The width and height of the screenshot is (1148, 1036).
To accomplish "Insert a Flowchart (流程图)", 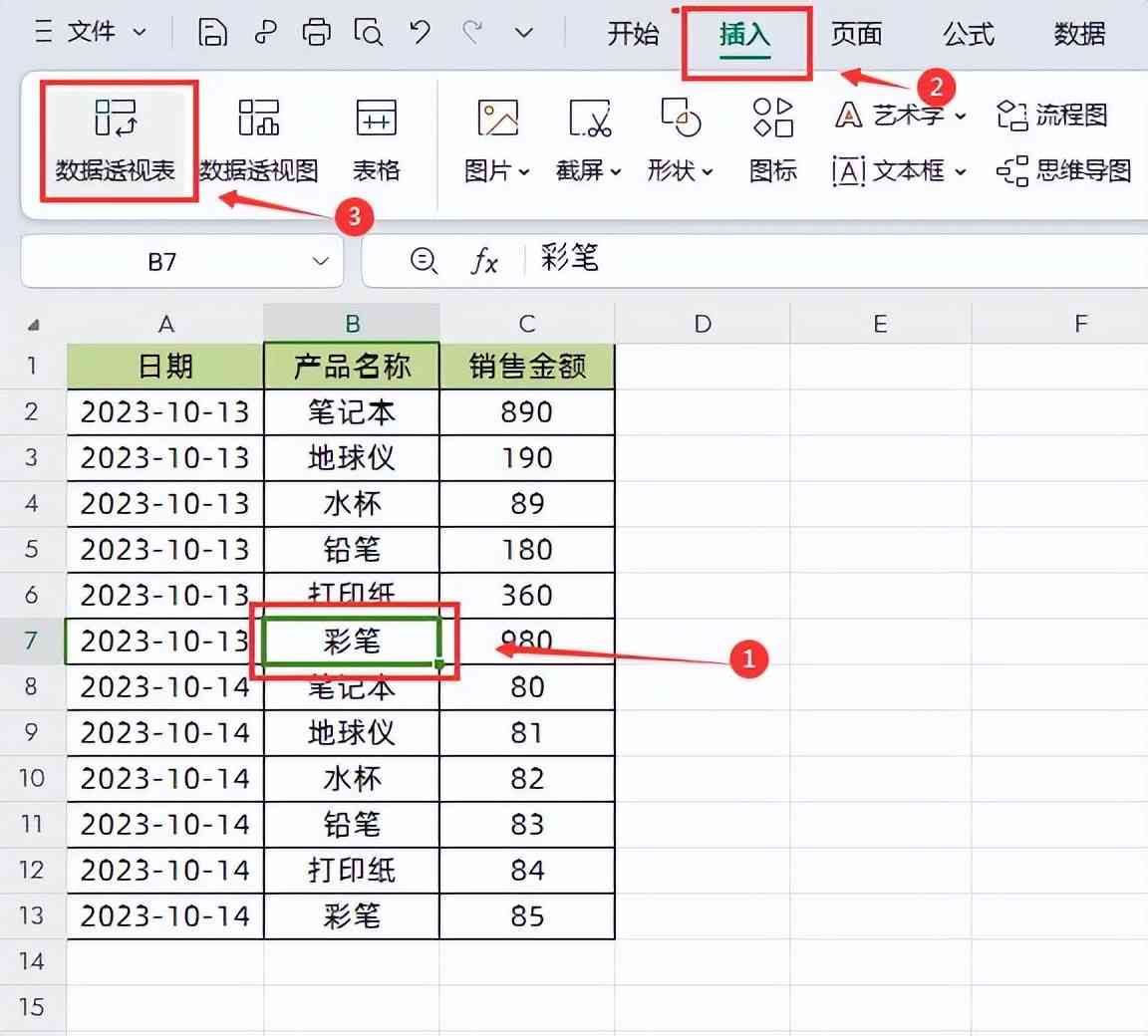I will [1052, 116].
